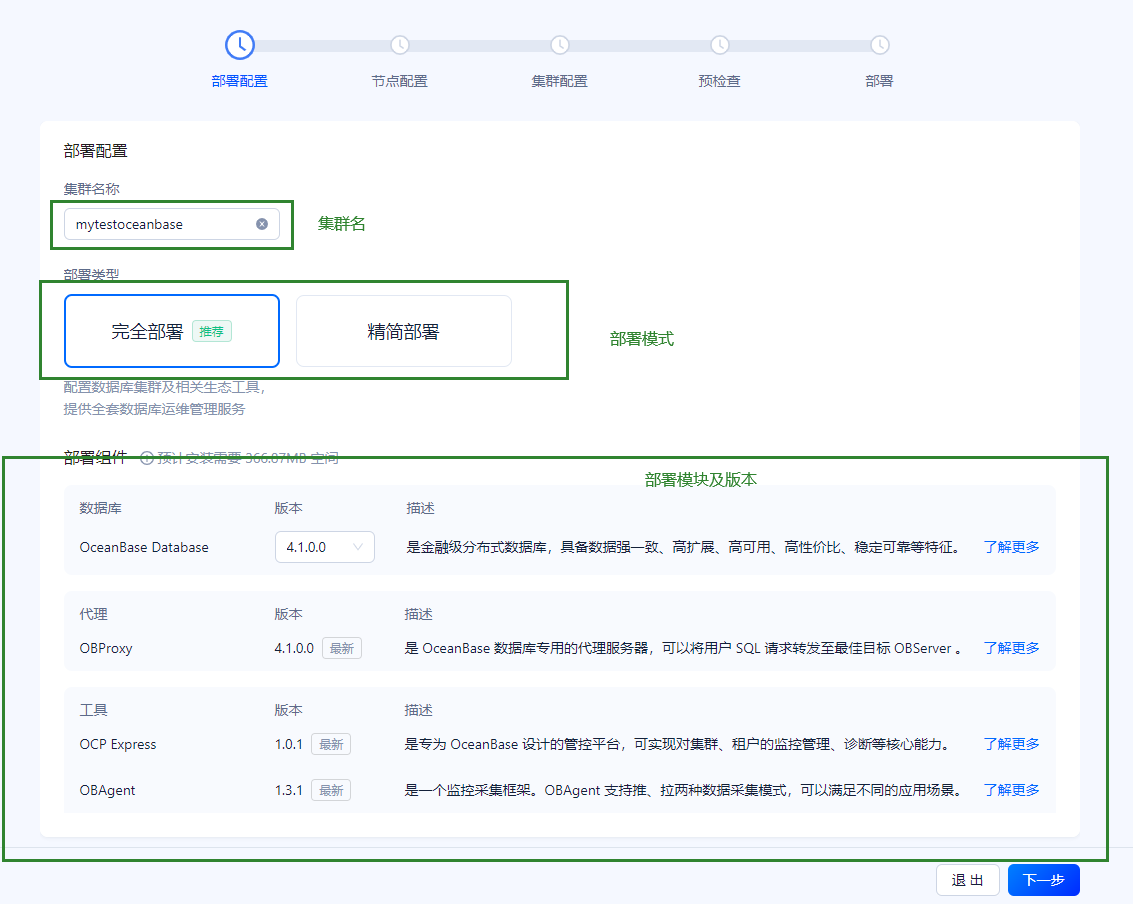Click the 节点配置 step circle icon
Viewport: 1133px width, 904px height.
pos(400,45)
